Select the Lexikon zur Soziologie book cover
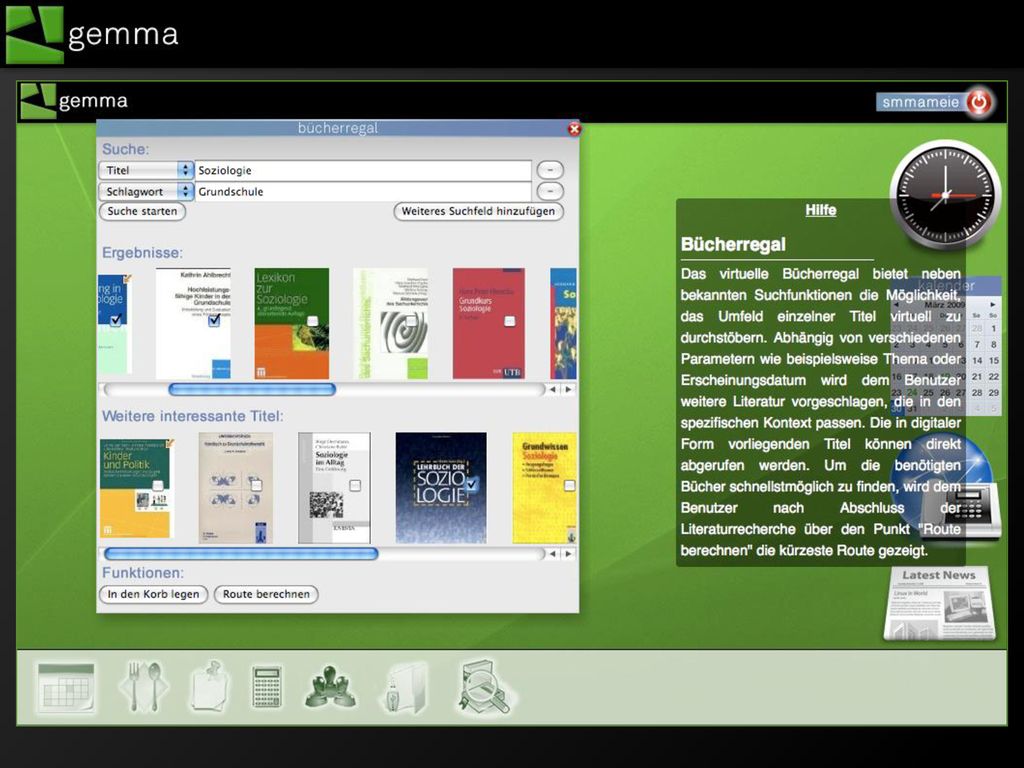The height and width of the screenshot is (768, 1024). click(x=292, y=323)
